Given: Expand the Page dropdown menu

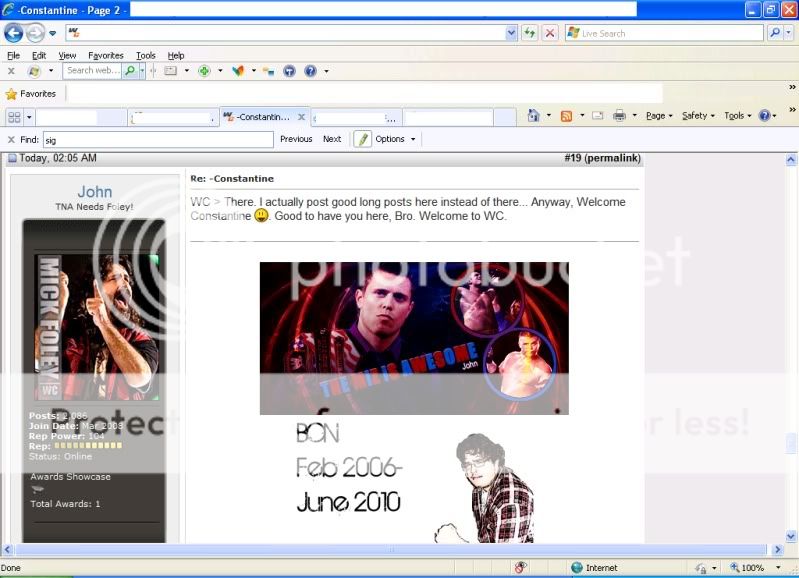Looking at the screenshot, I should tap(658, 116).
